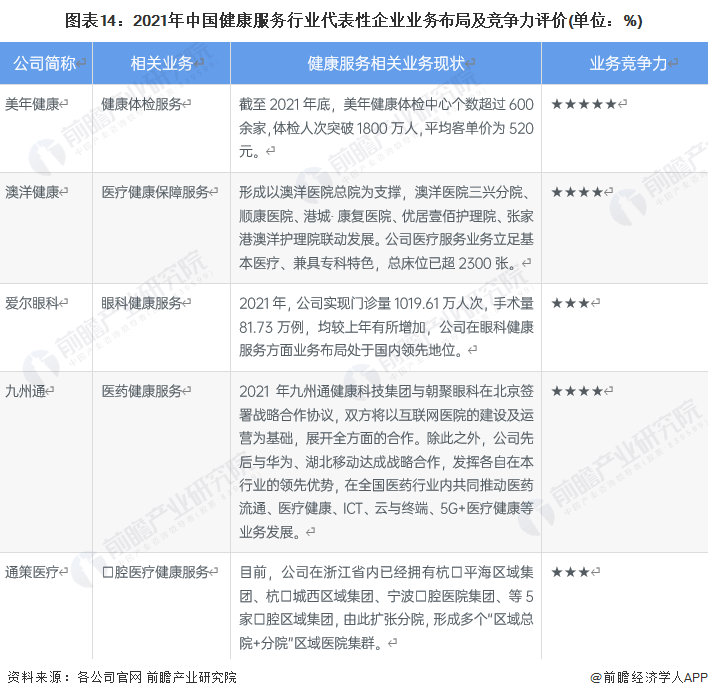This screenshot has height=698, width=708.
Task: Click the '眼科健康服务' business cell
Action: point(142,303)
